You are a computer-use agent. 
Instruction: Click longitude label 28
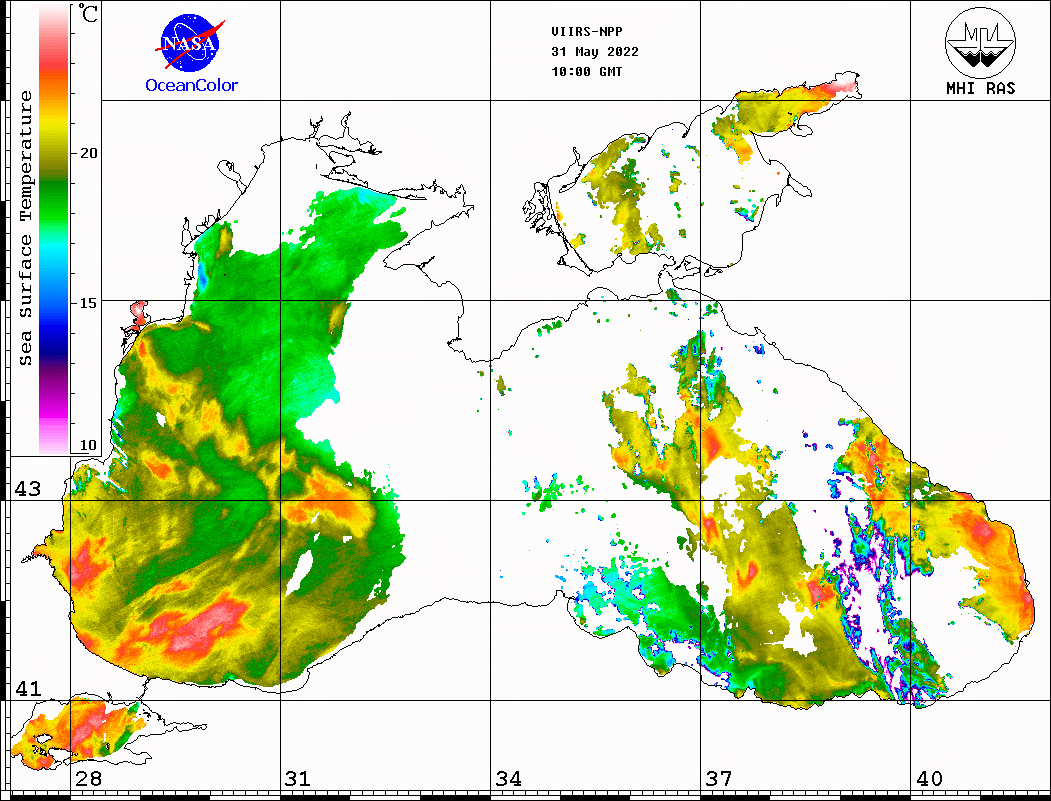pos(88,779)
